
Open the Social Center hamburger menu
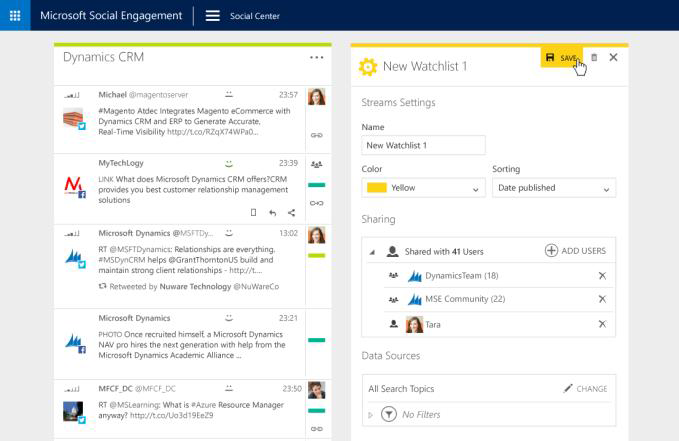pos(212,16)
